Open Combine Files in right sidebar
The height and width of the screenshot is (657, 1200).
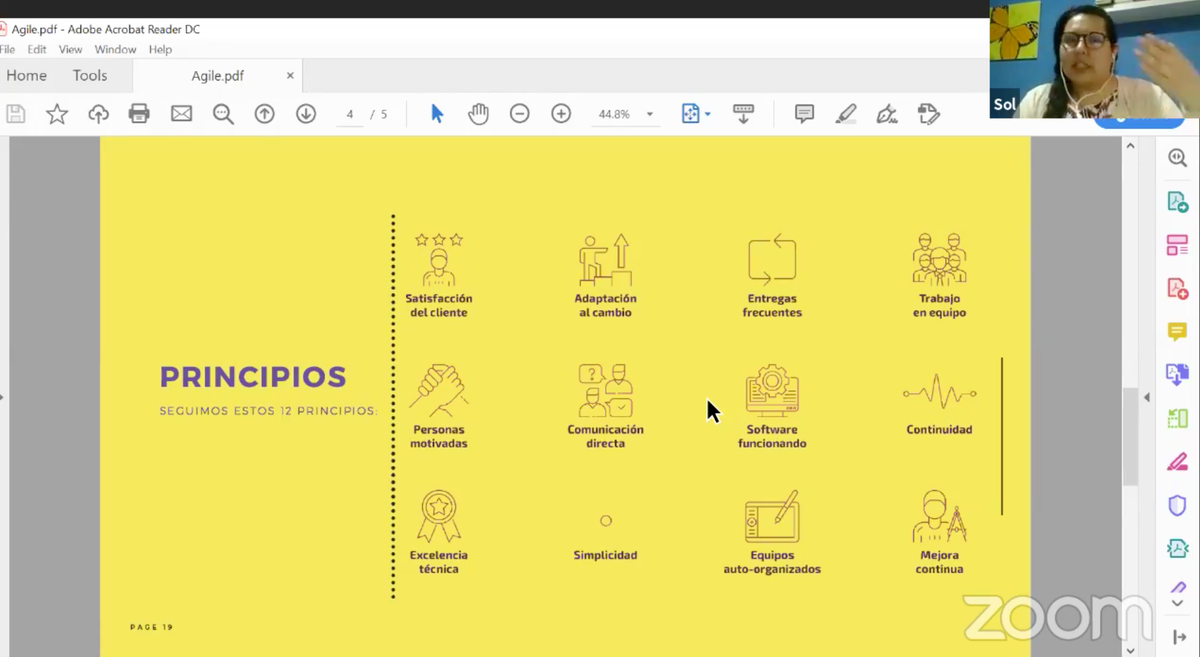pos(1178,375)
